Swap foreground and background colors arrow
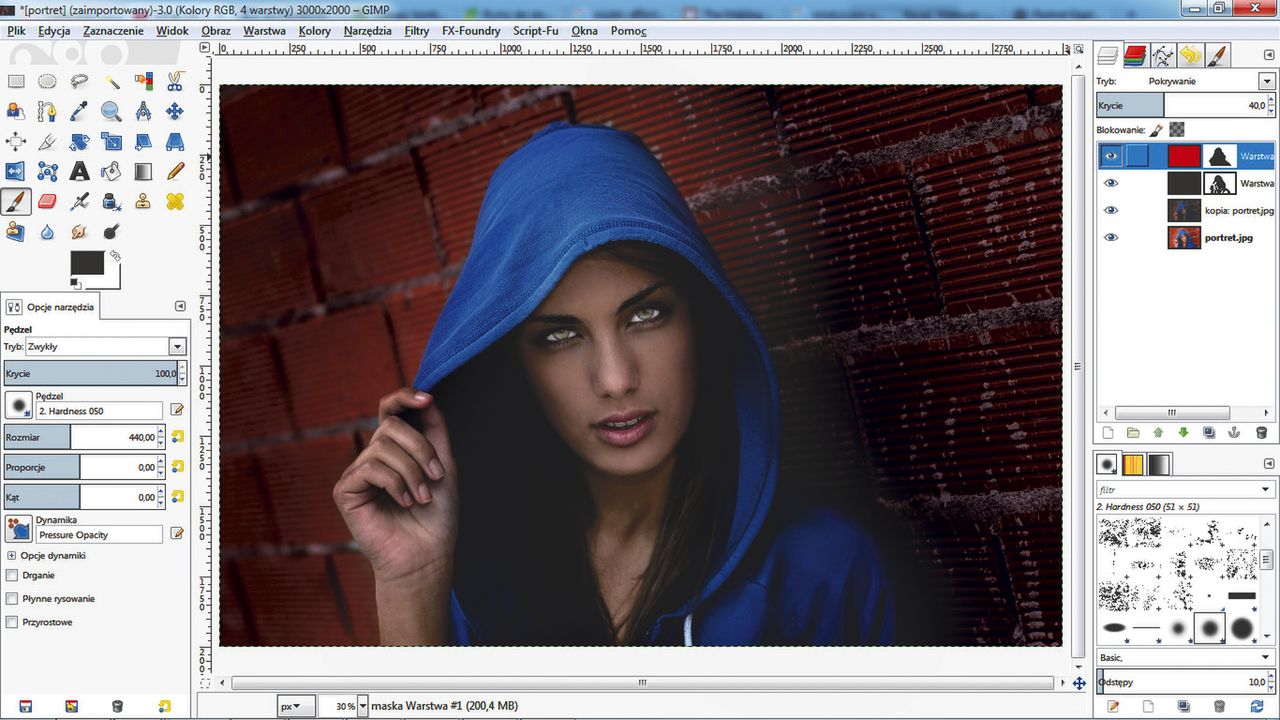This screenshot has width=1280, height=720. point(115,256)
